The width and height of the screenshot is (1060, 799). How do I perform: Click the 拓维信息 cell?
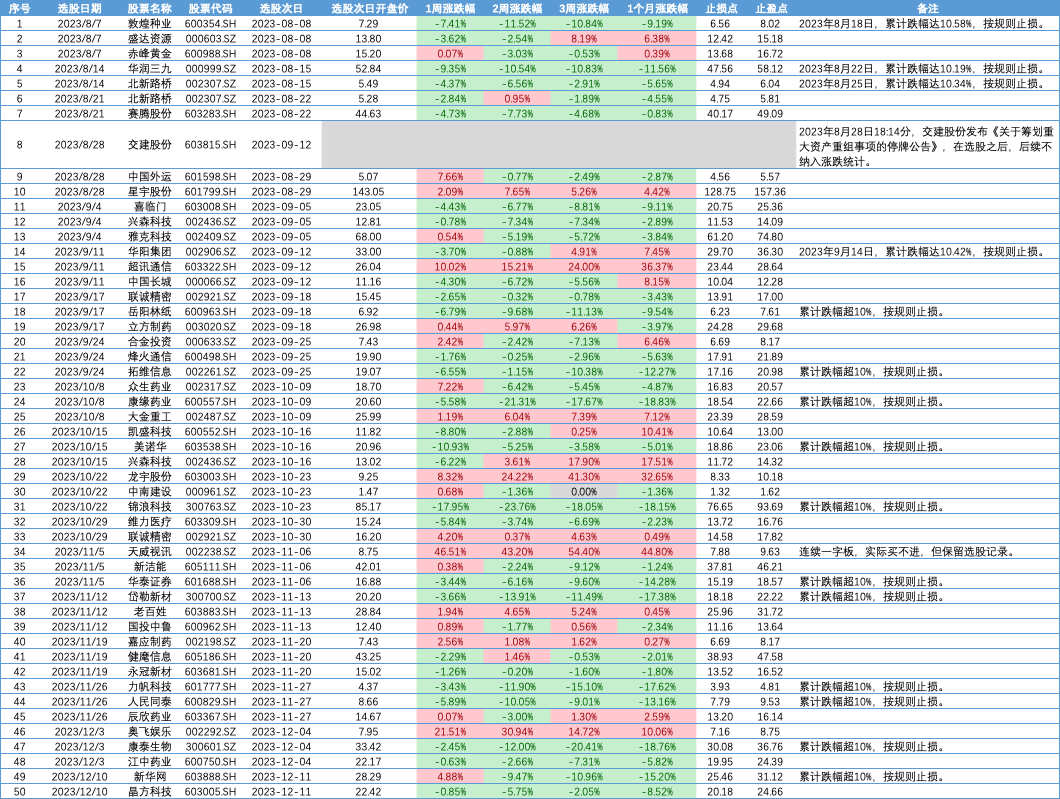coord(149,371)
